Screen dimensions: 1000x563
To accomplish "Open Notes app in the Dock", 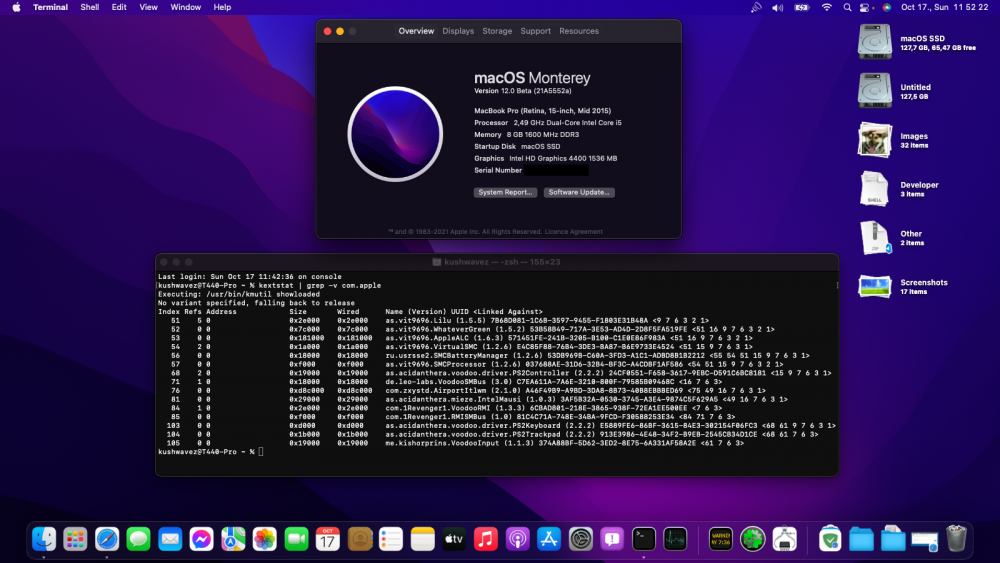I will [423, 539].
